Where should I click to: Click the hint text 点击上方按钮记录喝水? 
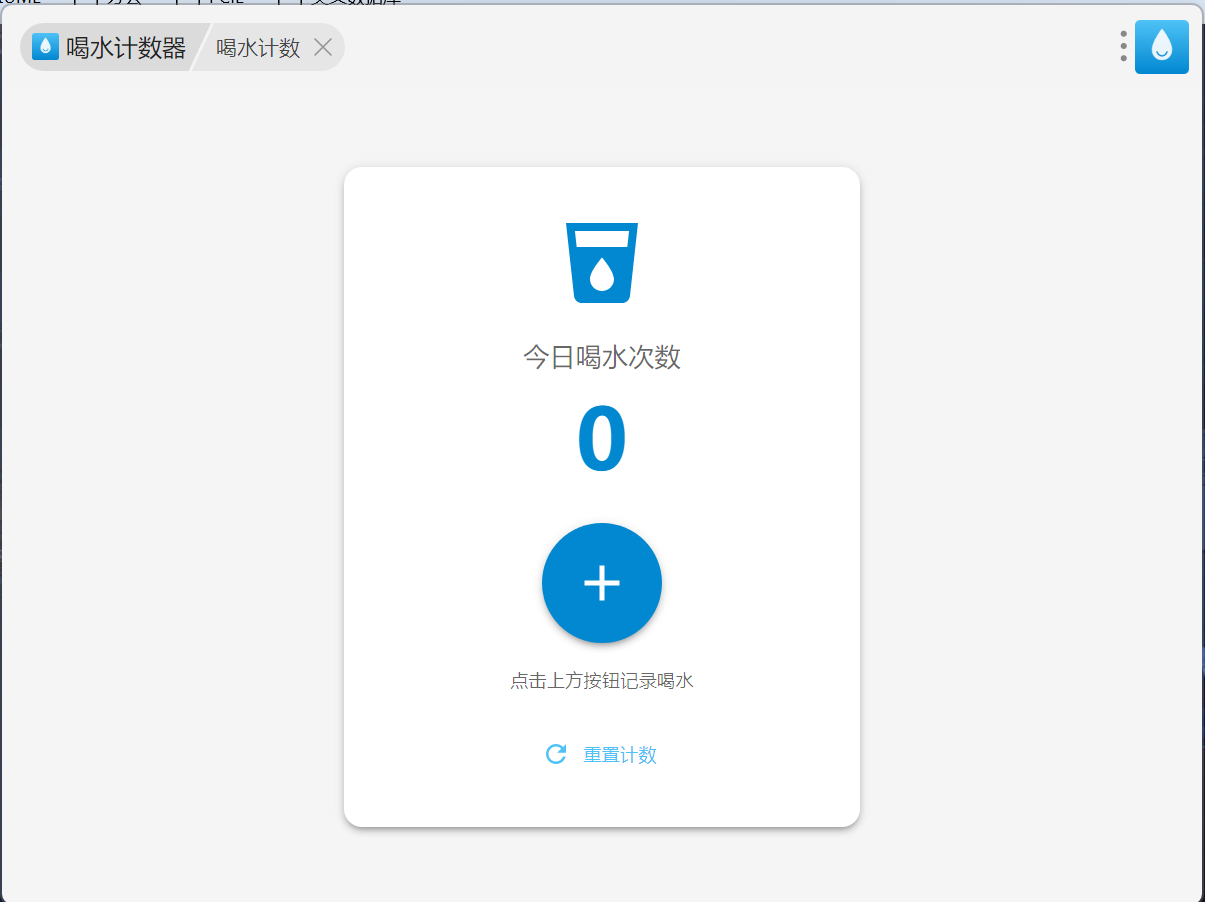pyautogui.click(x=602, y=681)
